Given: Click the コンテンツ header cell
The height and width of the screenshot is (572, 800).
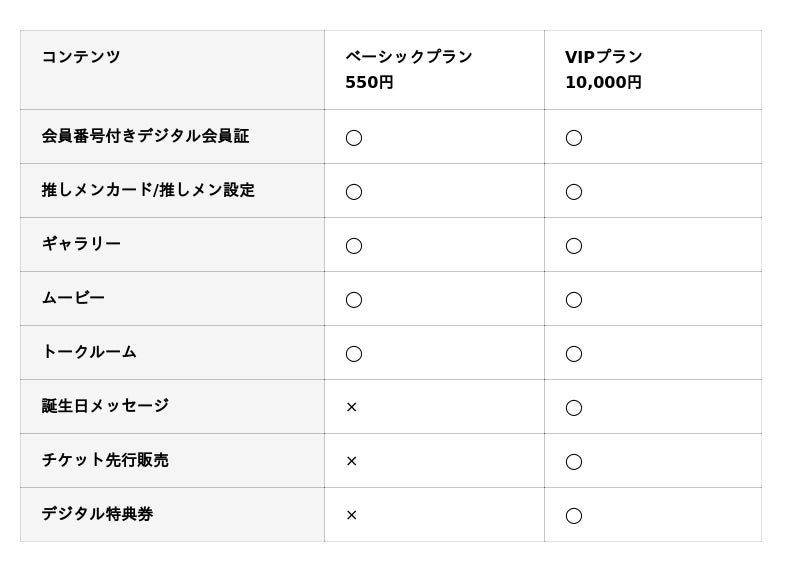Looking at the screenshot, I should [x=81, y=57].
